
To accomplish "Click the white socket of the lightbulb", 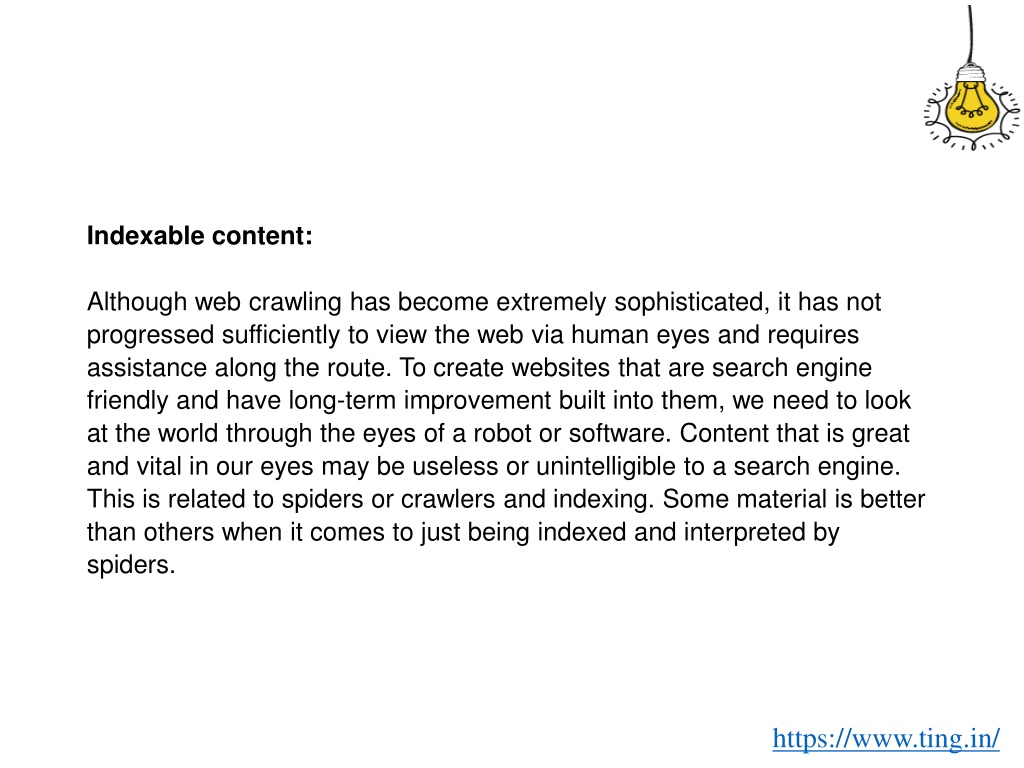I will click(971, 72).
